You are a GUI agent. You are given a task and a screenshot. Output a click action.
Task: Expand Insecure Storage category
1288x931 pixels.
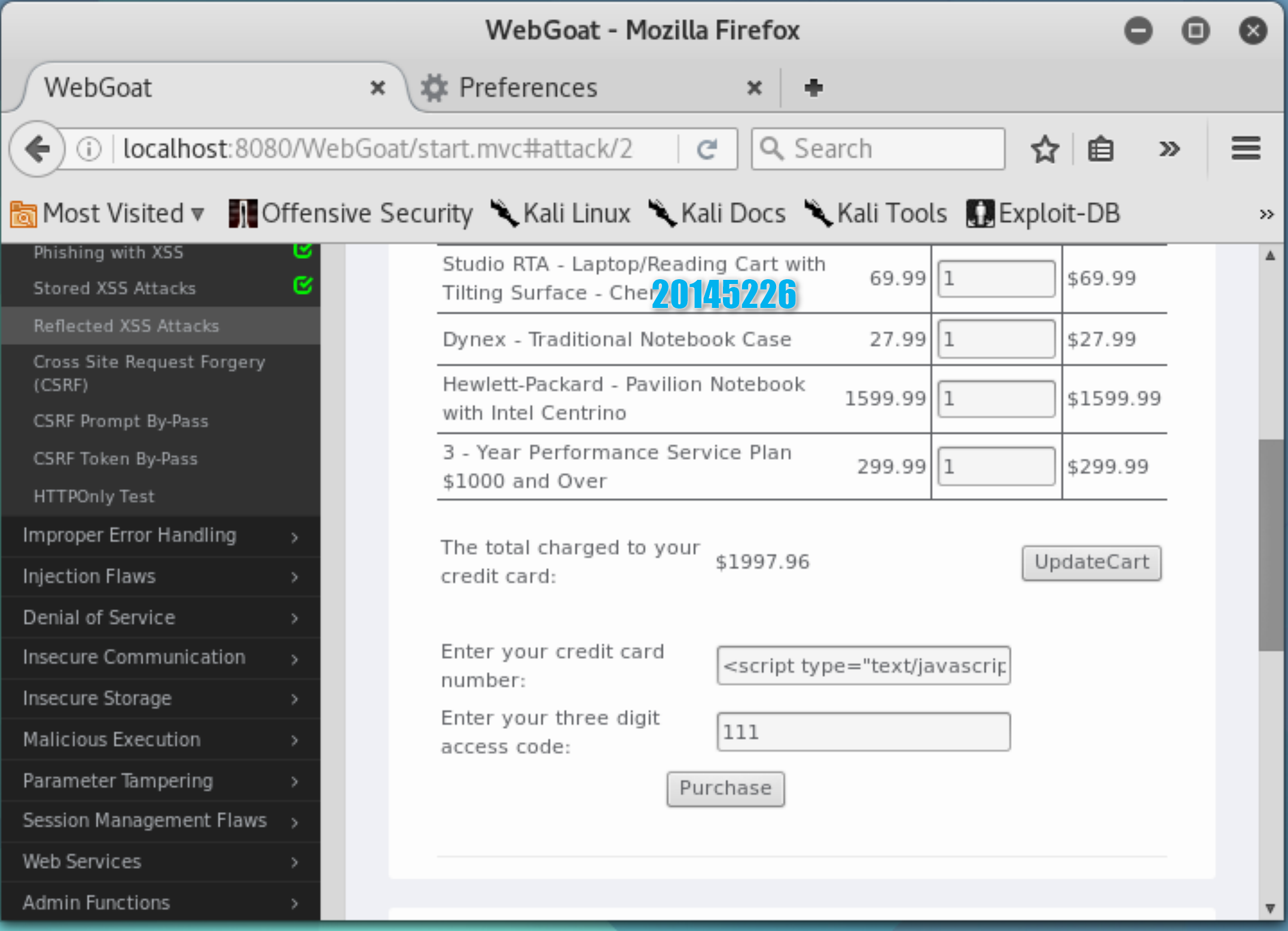[x=160, y=698]
